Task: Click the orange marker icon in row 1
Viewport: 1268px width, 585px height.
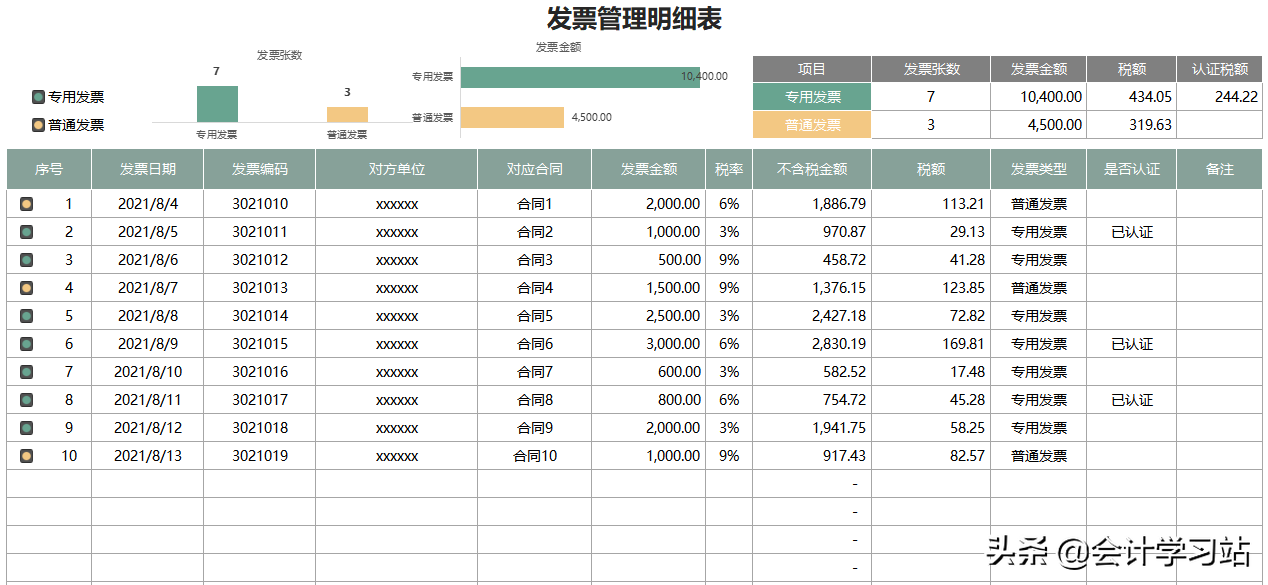Action: tap(26, 204)
